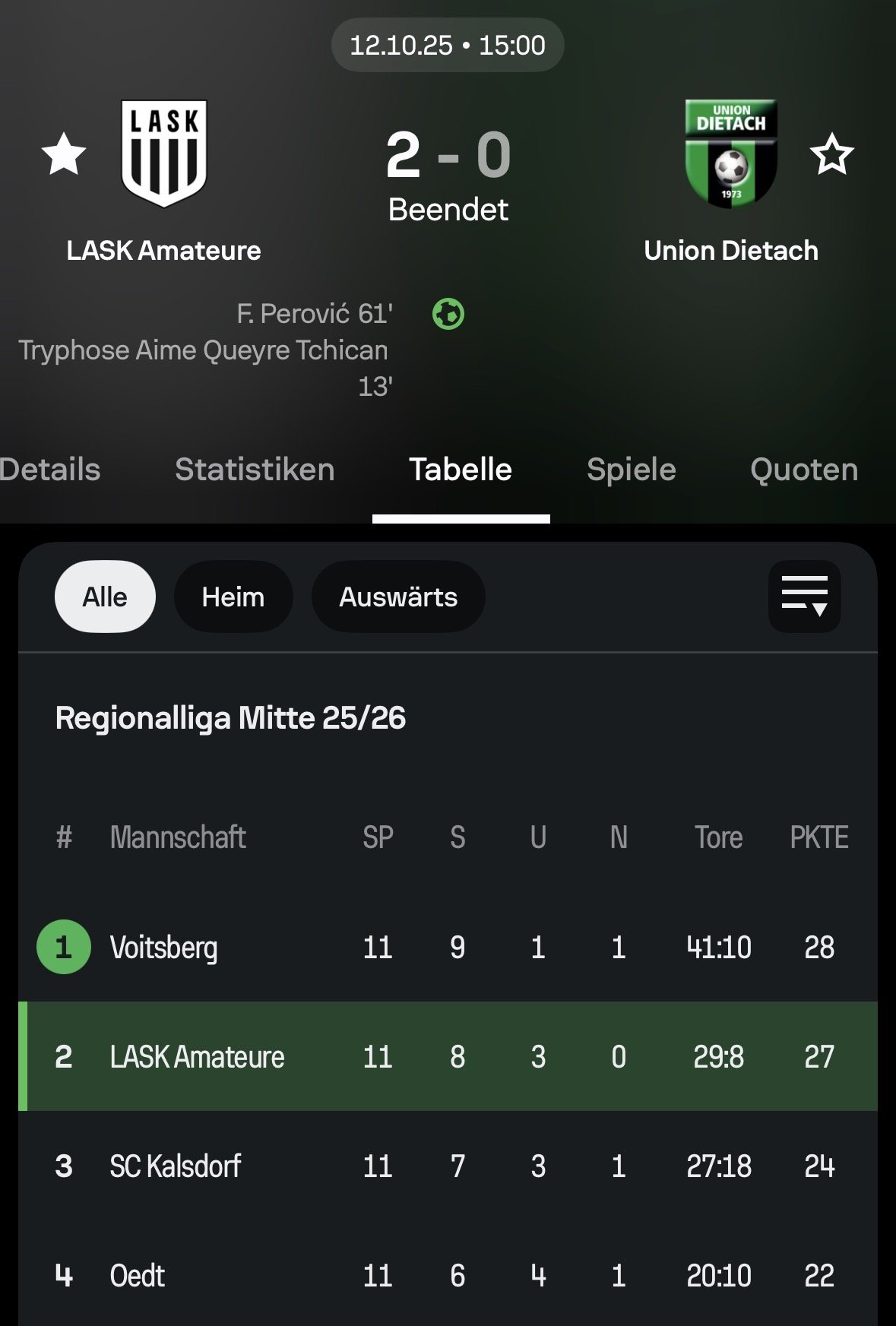The image size is (896, 1326).
Task: Favorite Union Dietach with outline star
Action: tap(831, 154)
